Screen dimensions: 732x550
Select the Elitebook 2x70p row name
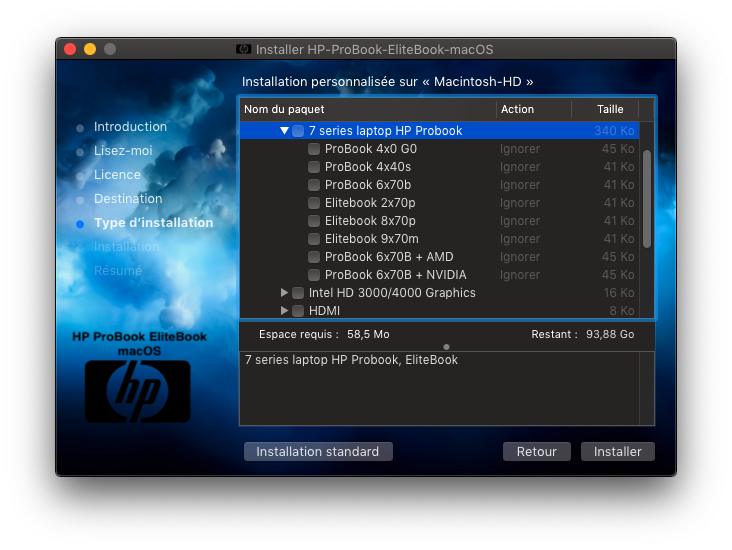pyautogui.click(x=370, y=203)
